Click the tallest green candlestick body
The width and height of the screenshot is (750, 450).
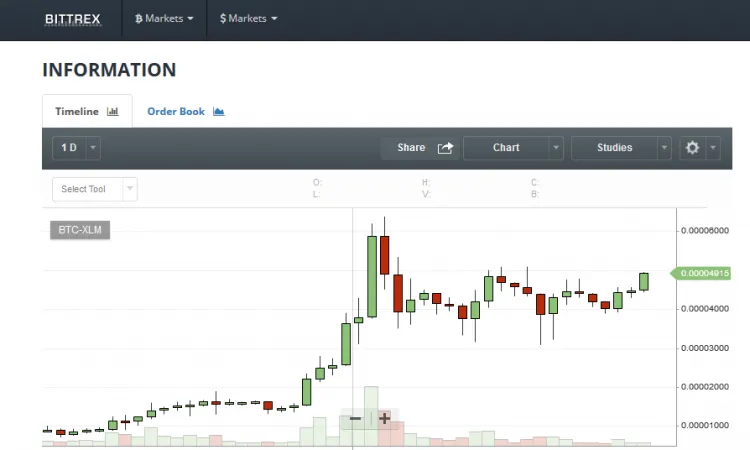pos(372,276)
